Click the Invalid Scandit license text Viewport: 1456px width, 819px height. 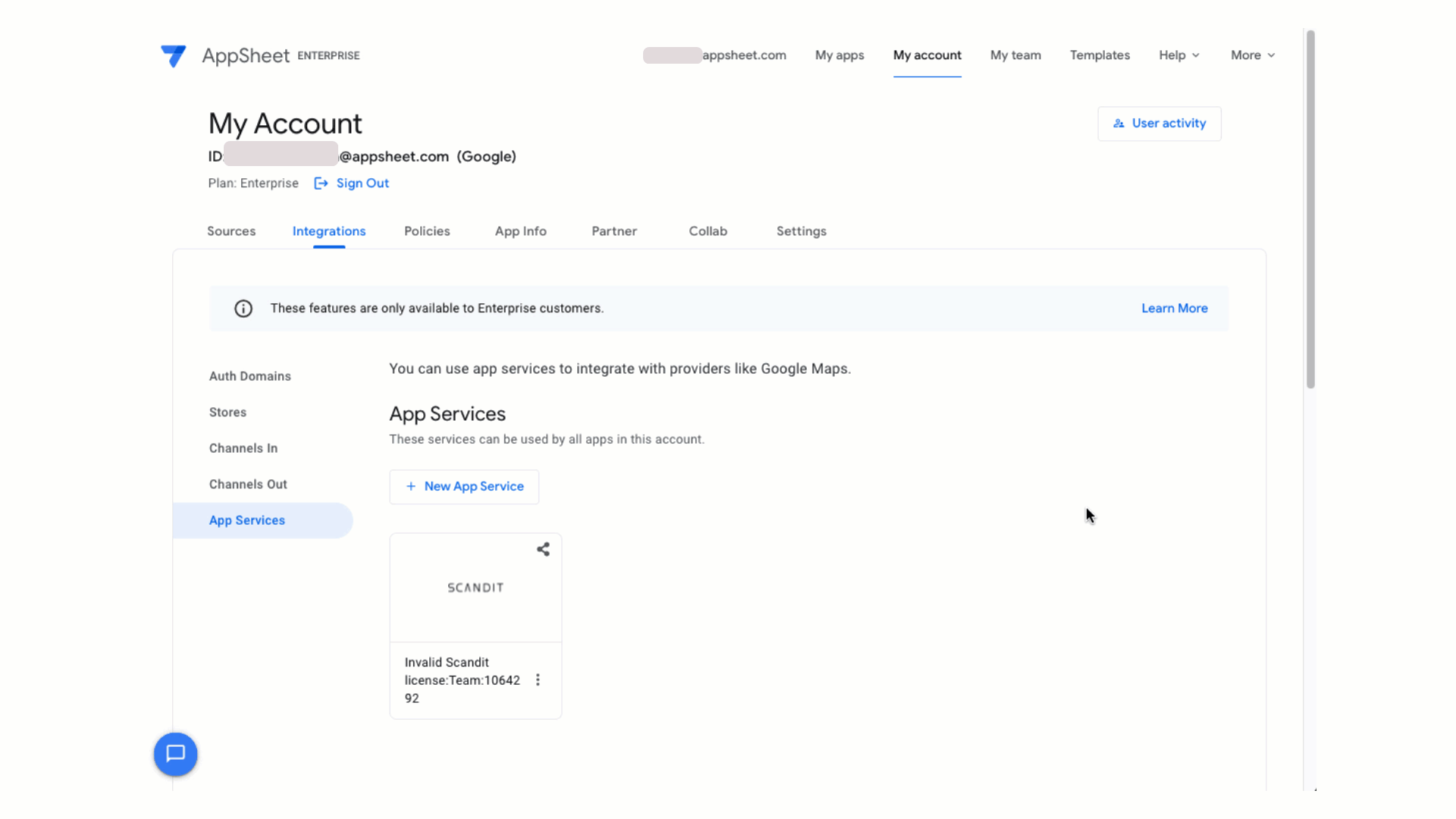tap(462, 680)
